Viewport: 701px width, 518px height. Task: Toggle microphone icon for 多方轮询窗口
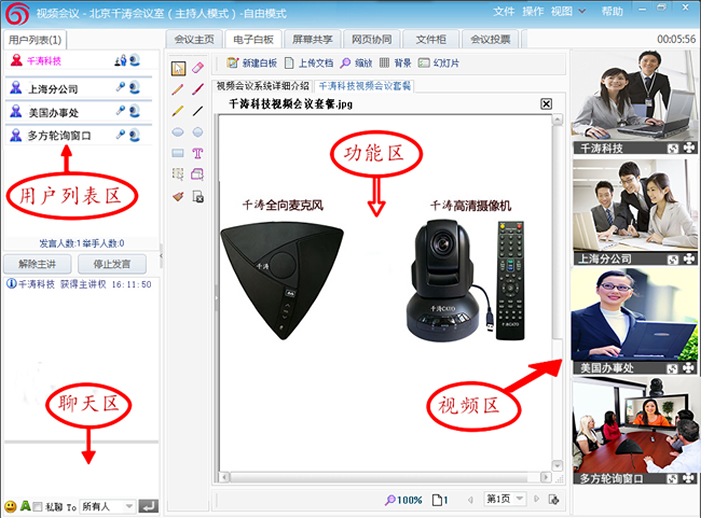(x=120, y=134)
